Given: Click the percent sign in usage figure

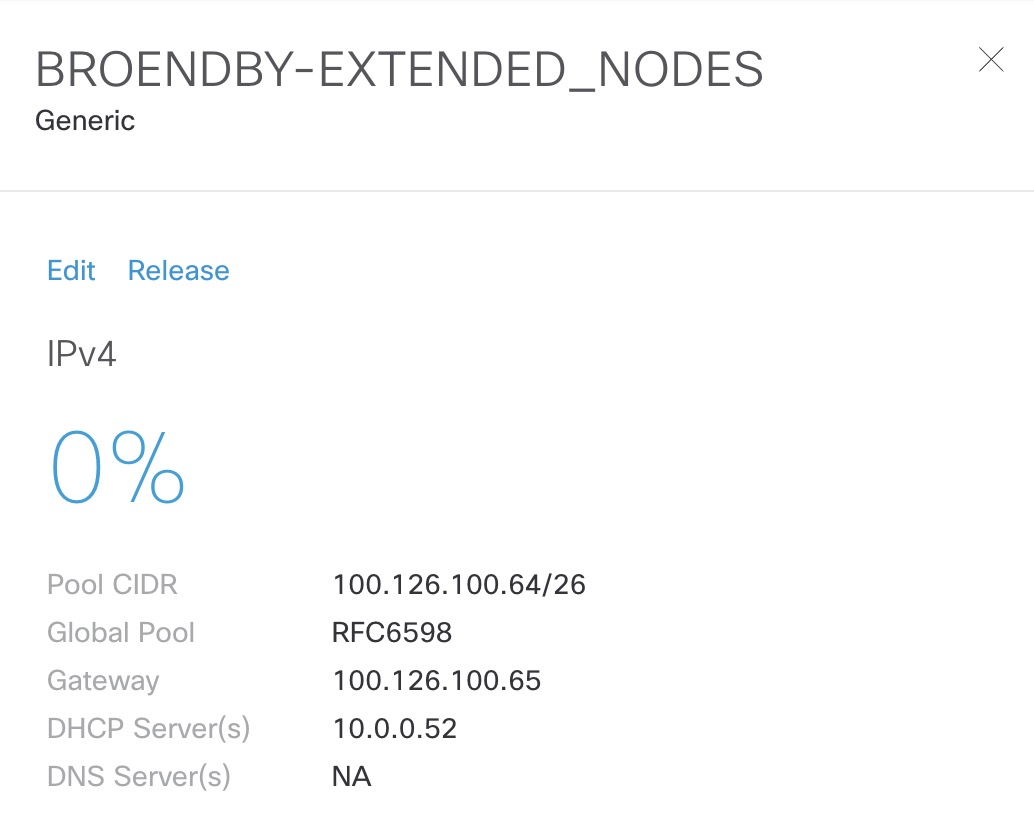Looking at the screenshot, I should point(148,467).
